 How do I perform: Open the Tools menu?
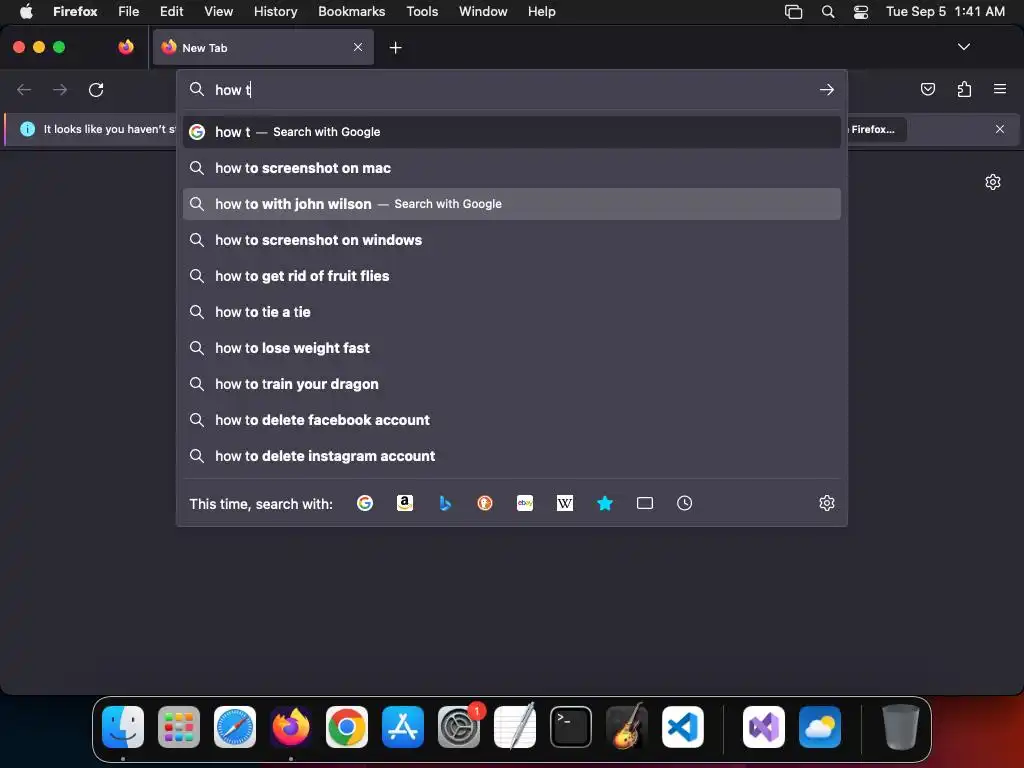[x=422, y=11]
